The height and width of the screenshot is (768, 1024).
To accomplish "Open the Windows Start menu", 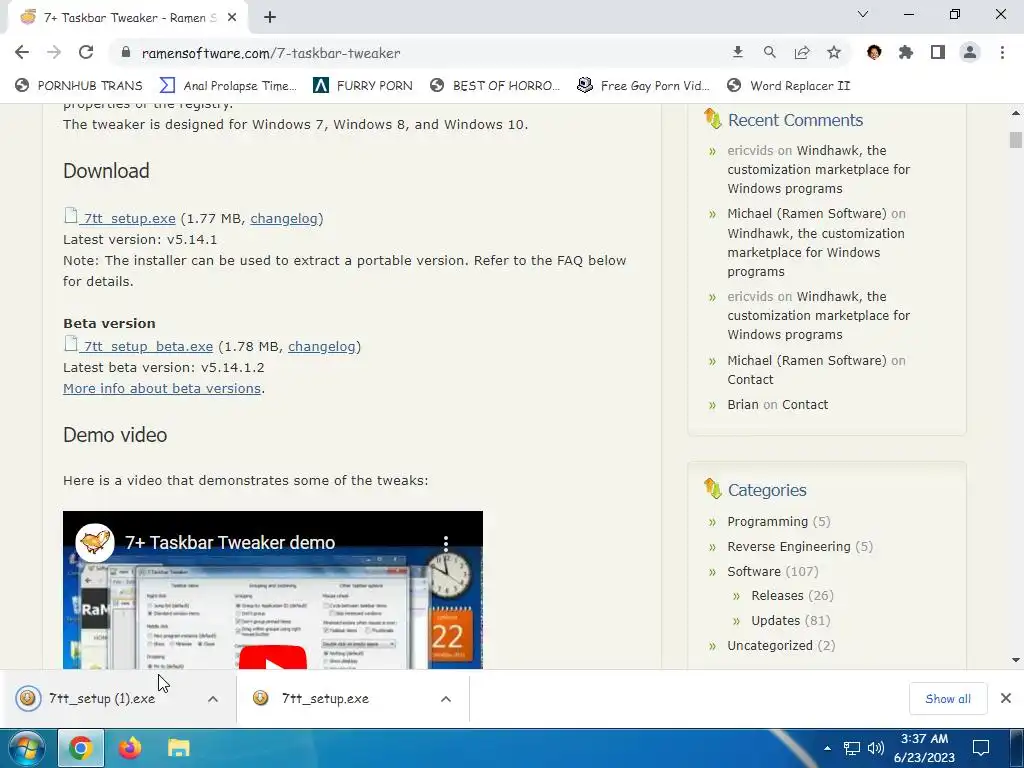I will (x=26, y=748).
